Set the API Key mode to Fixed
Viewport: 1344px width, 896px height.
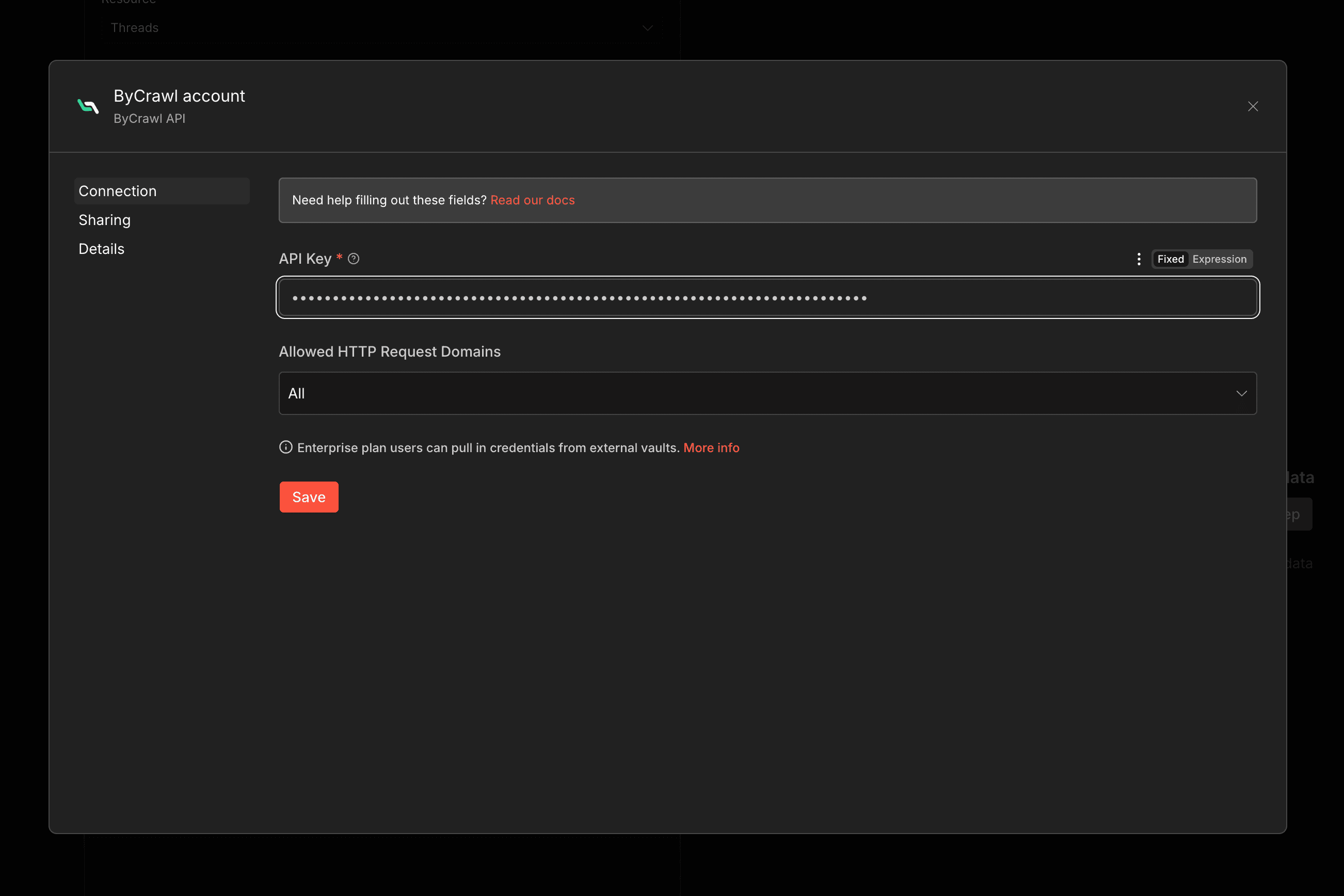(1170, 259)
